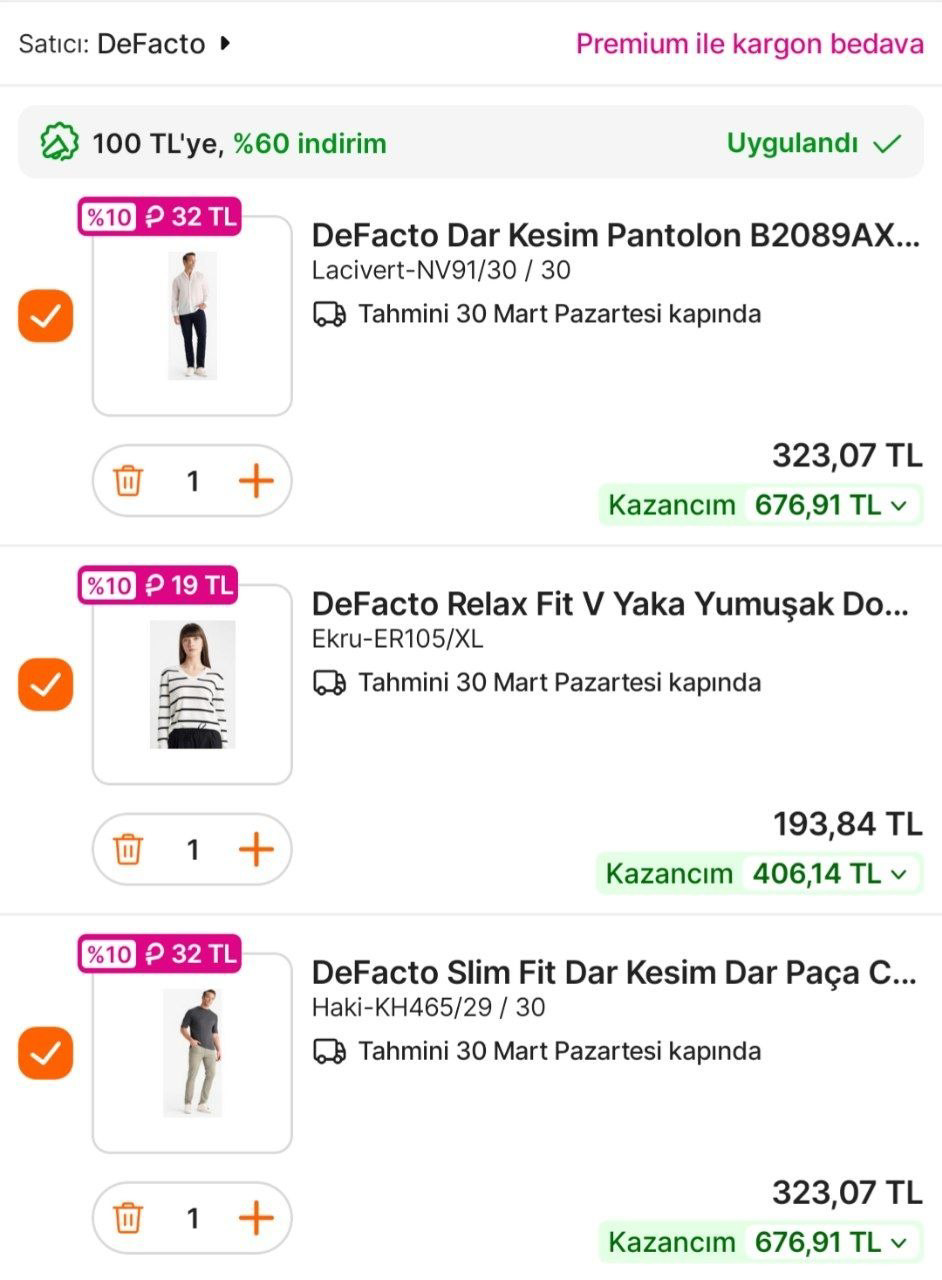Click the Uygulandı applied discount status
This screenshot has width=942, height=1280.
point(813,143)
